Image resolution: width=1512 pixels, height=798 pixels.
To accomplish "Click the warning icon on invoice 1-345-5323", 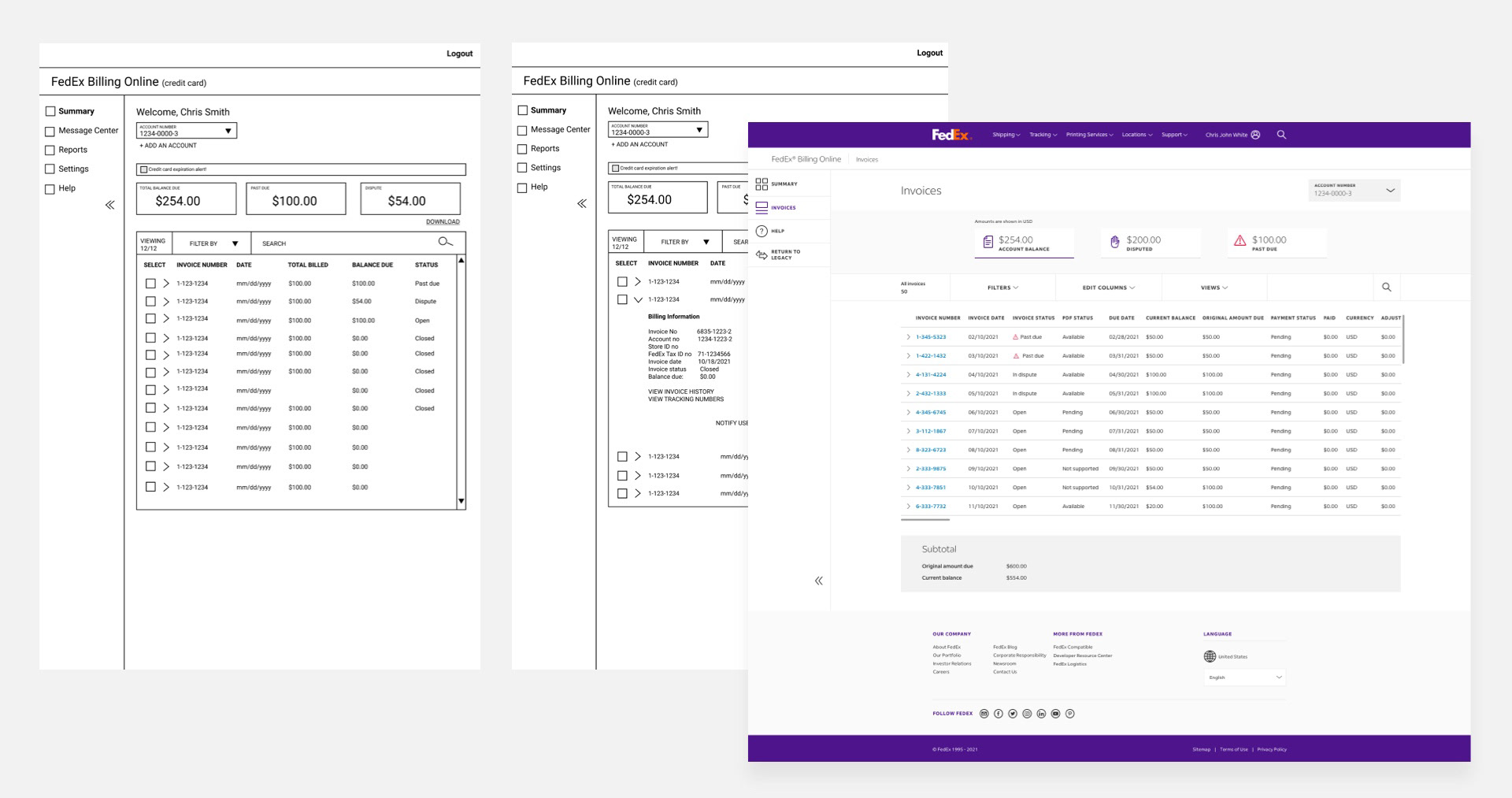I will [x=1016, y=337].
